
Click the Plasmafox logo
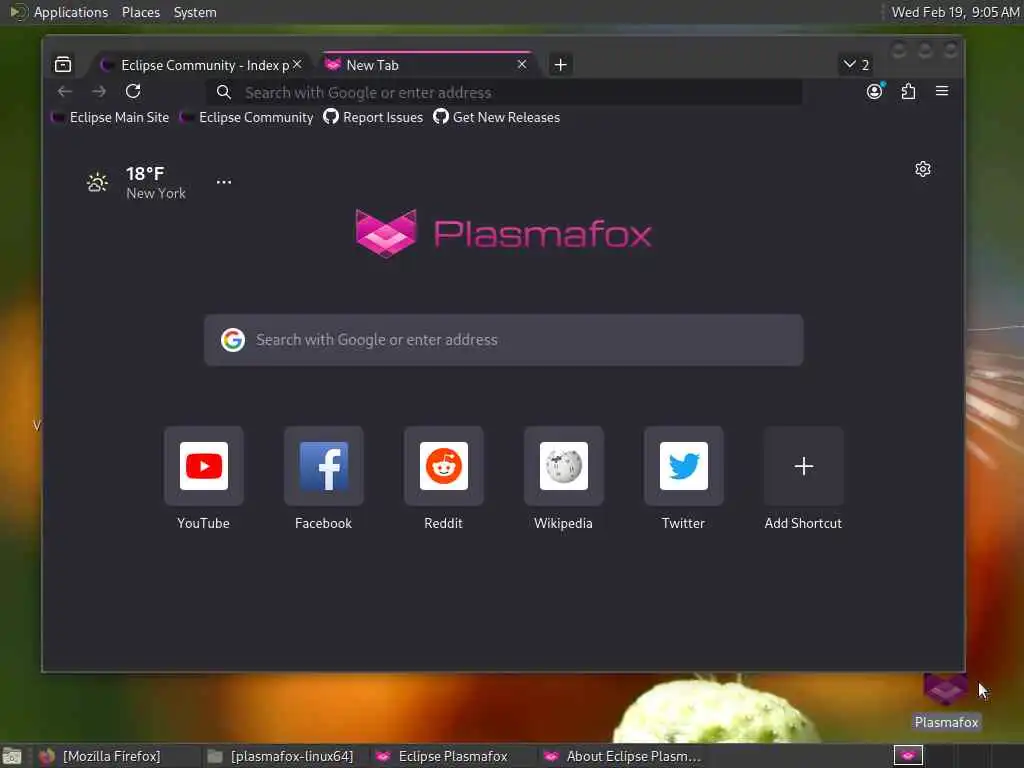pos(504,234)
